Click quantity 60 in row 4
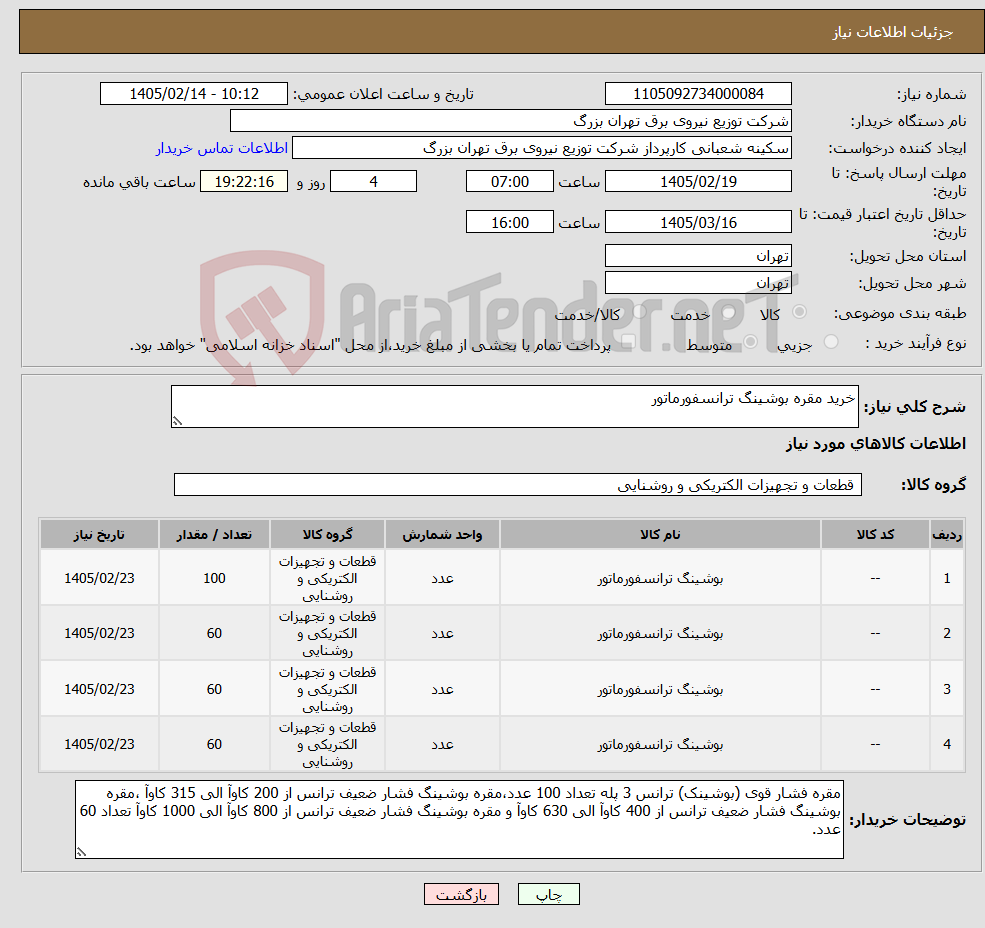 (214, 744)
